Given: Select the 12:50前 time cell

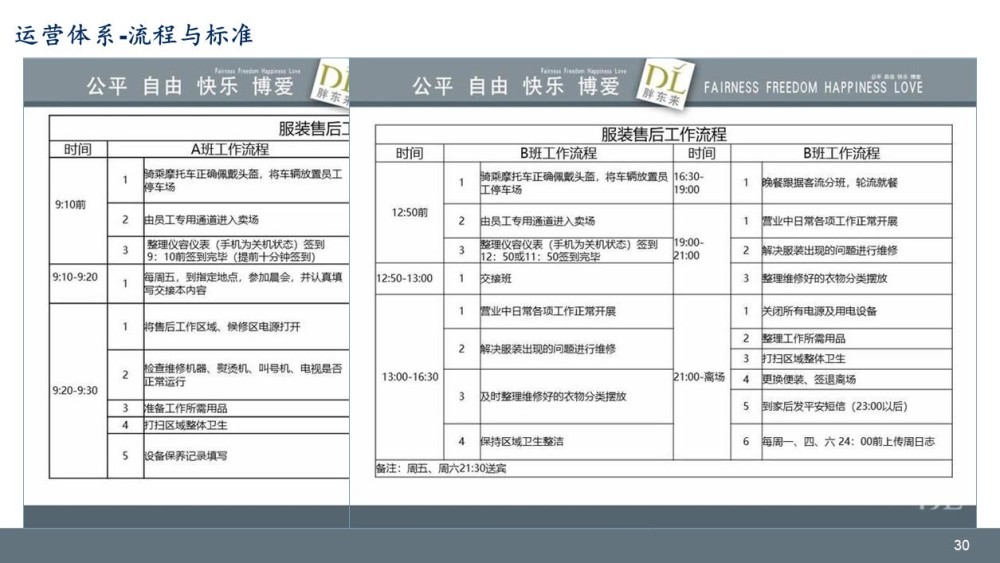Looking at the screenshot, I should 409,212.
